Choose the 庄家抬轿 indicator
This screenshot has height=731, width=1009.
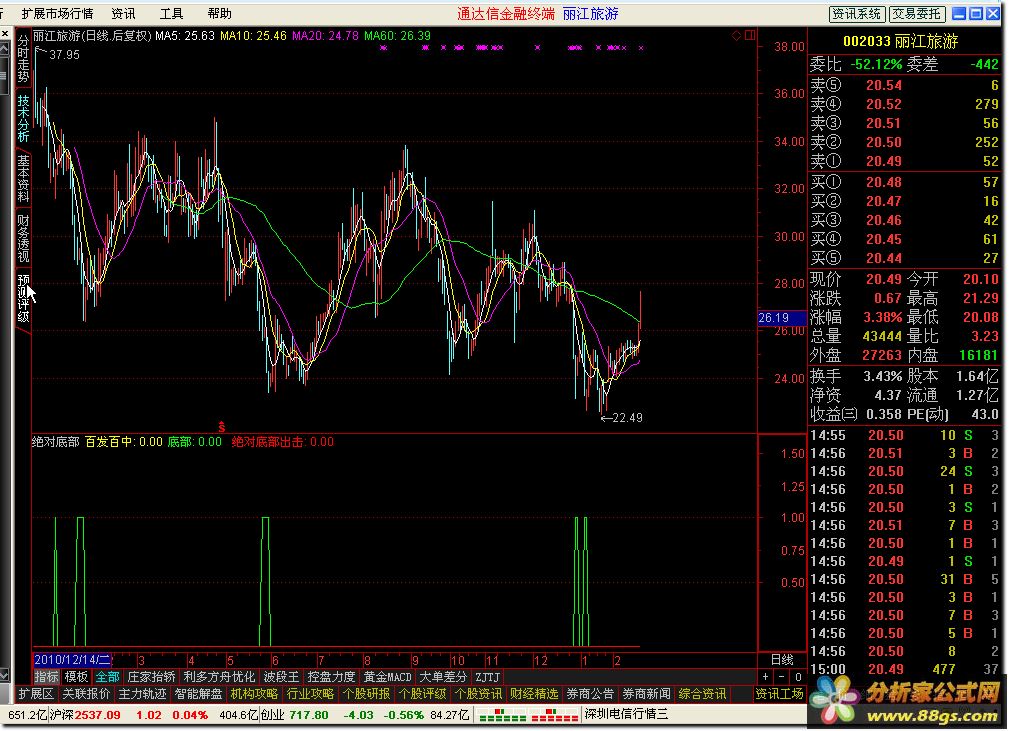click(x=152, y=677)
